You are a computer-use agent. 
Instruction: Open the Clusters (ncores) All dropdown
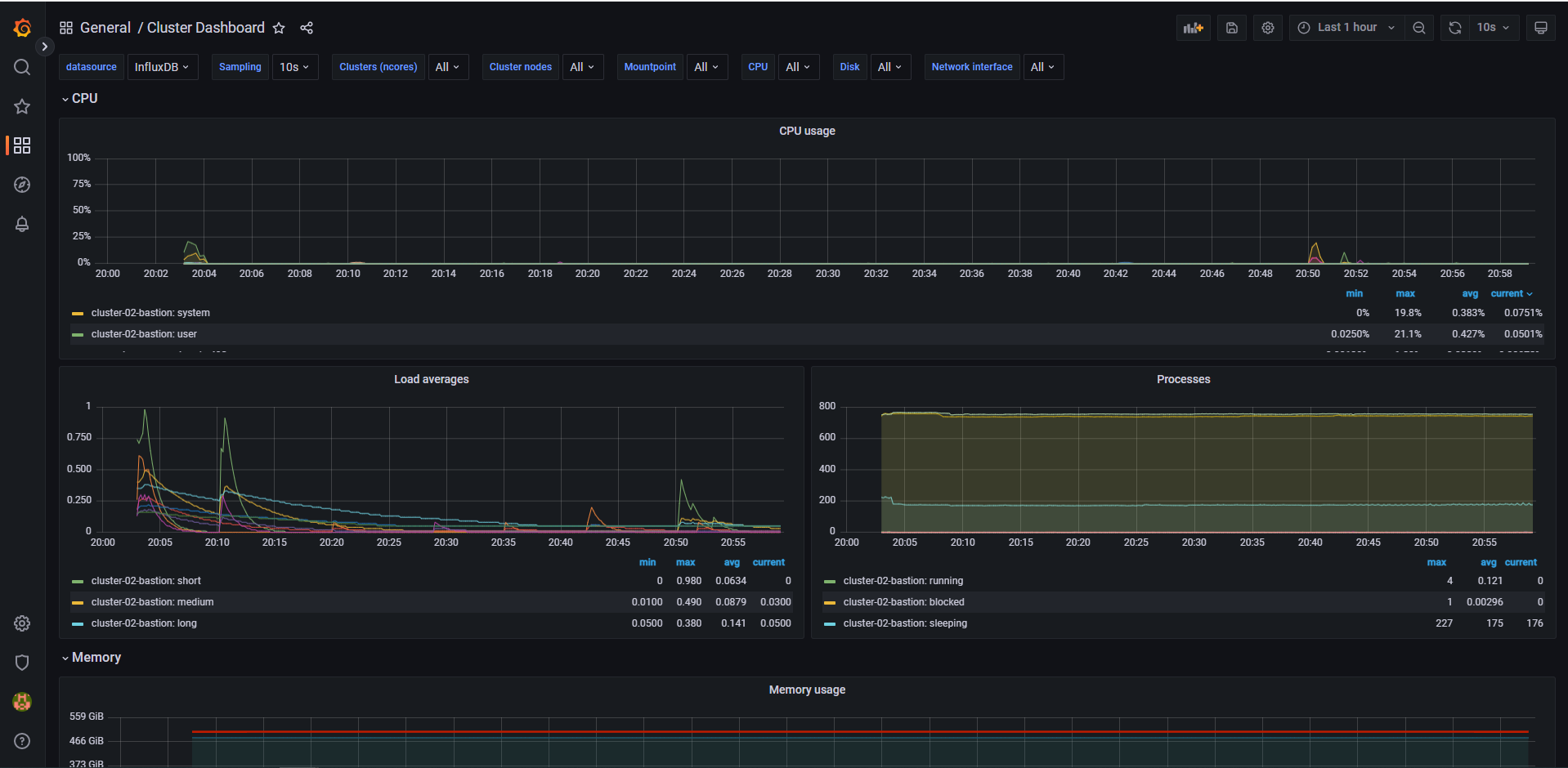click(x=447, y=67)
